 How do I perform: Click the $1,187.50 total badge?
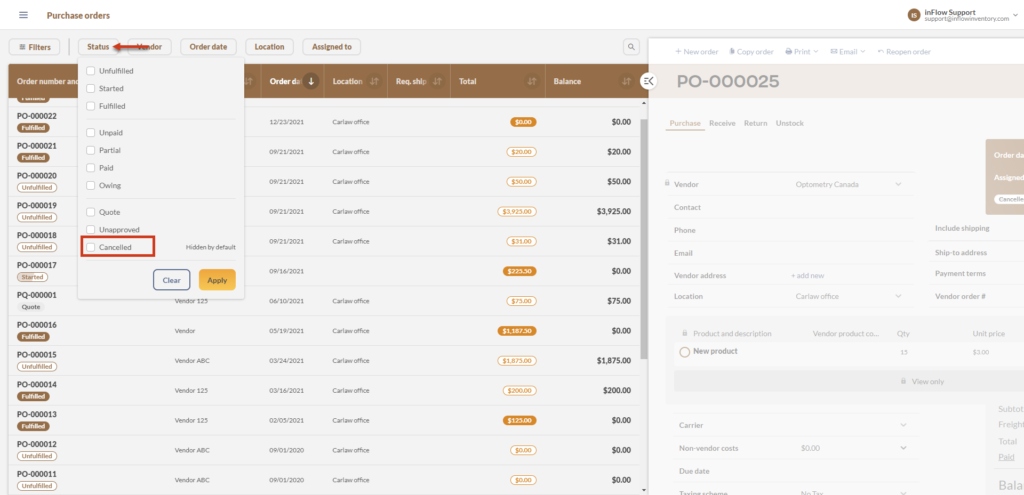coord(517,331)
